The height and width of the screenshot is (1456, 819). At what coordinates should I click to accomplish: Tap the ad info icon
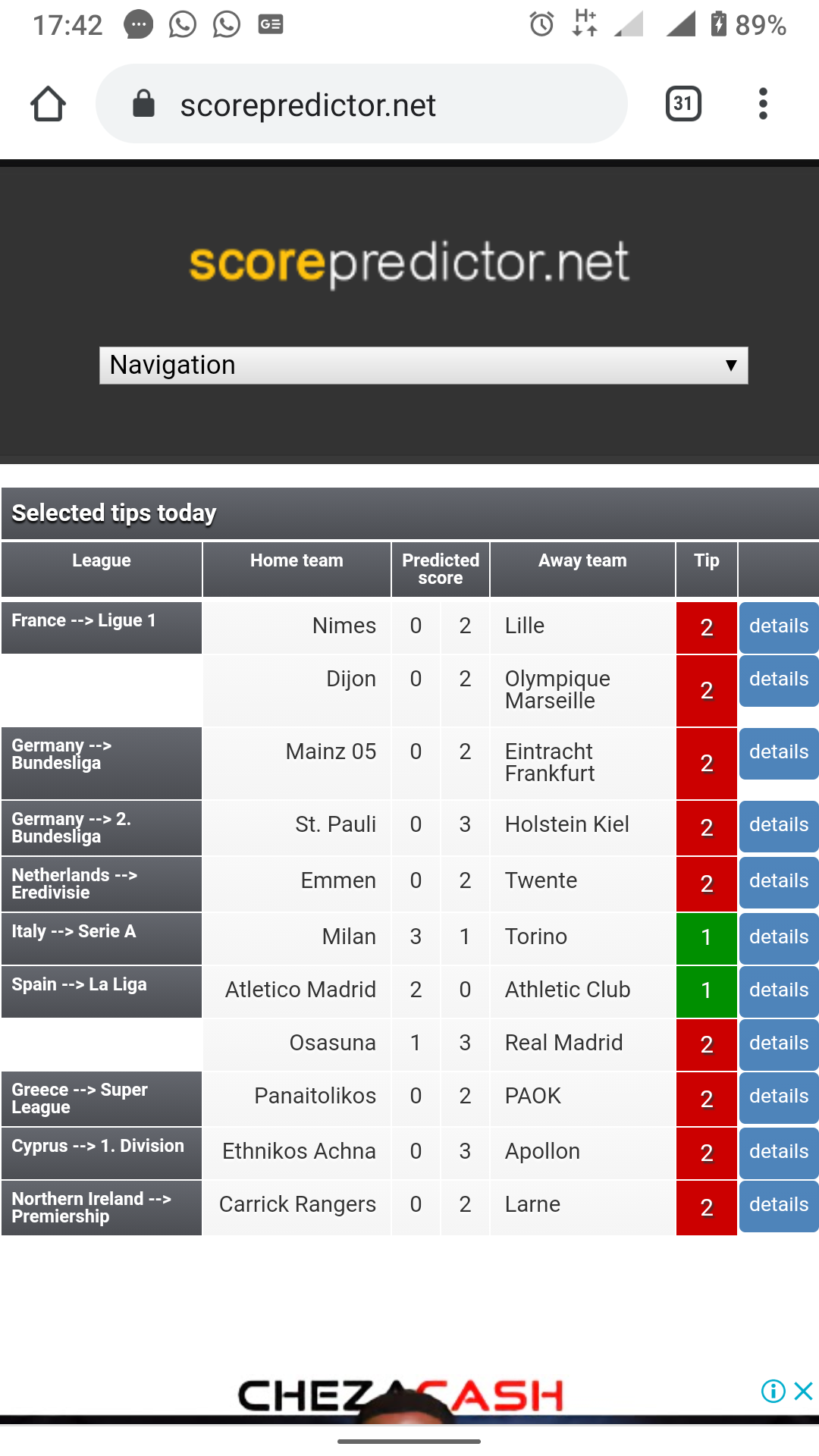(773, 1391)
